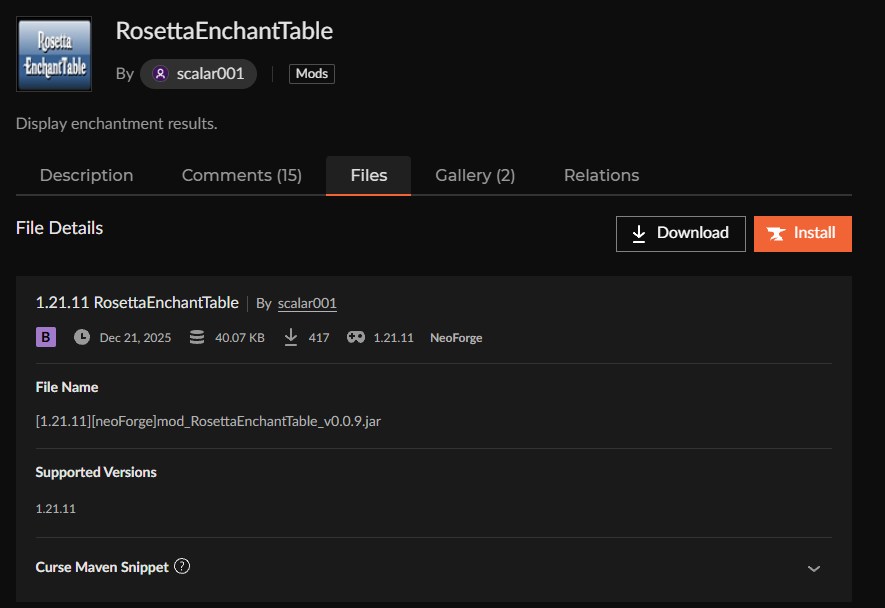Open the Comments (15) tab

pos(241,175)
